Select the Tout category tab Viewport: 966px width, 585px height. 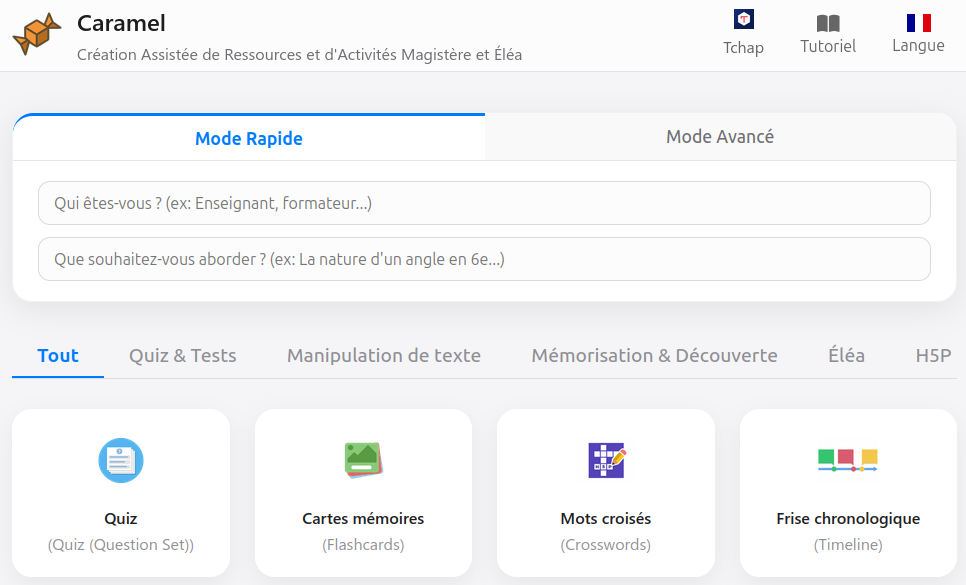(58, 355)
